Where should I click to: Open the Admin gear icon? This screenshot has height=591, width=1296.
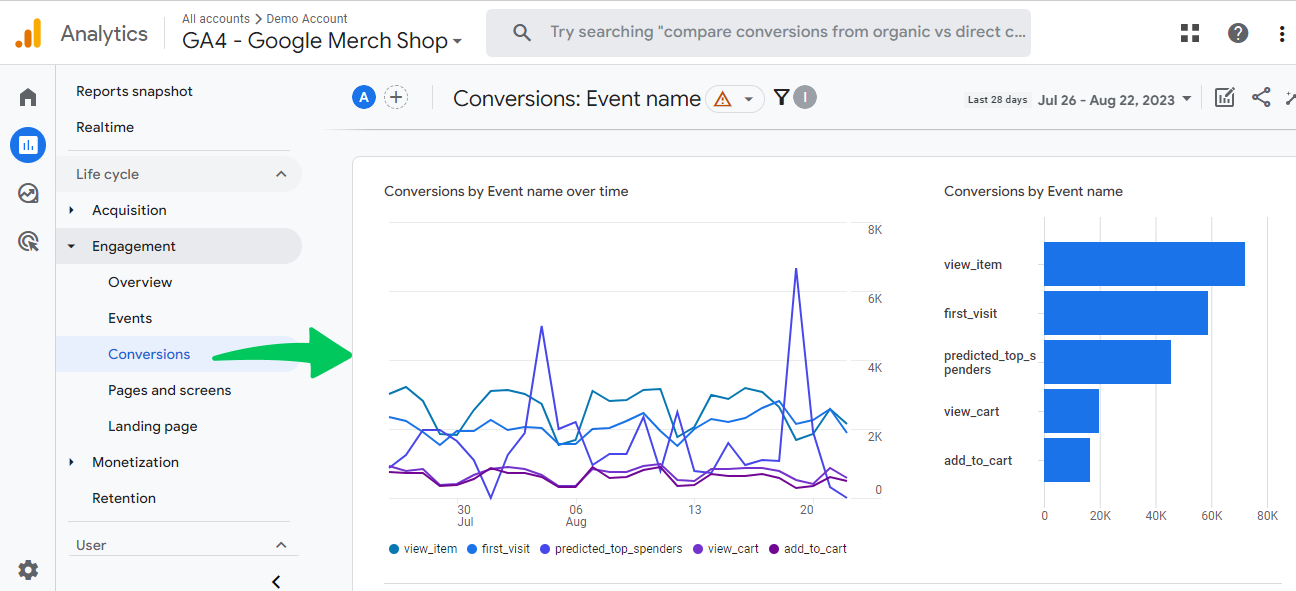(28, 570)
